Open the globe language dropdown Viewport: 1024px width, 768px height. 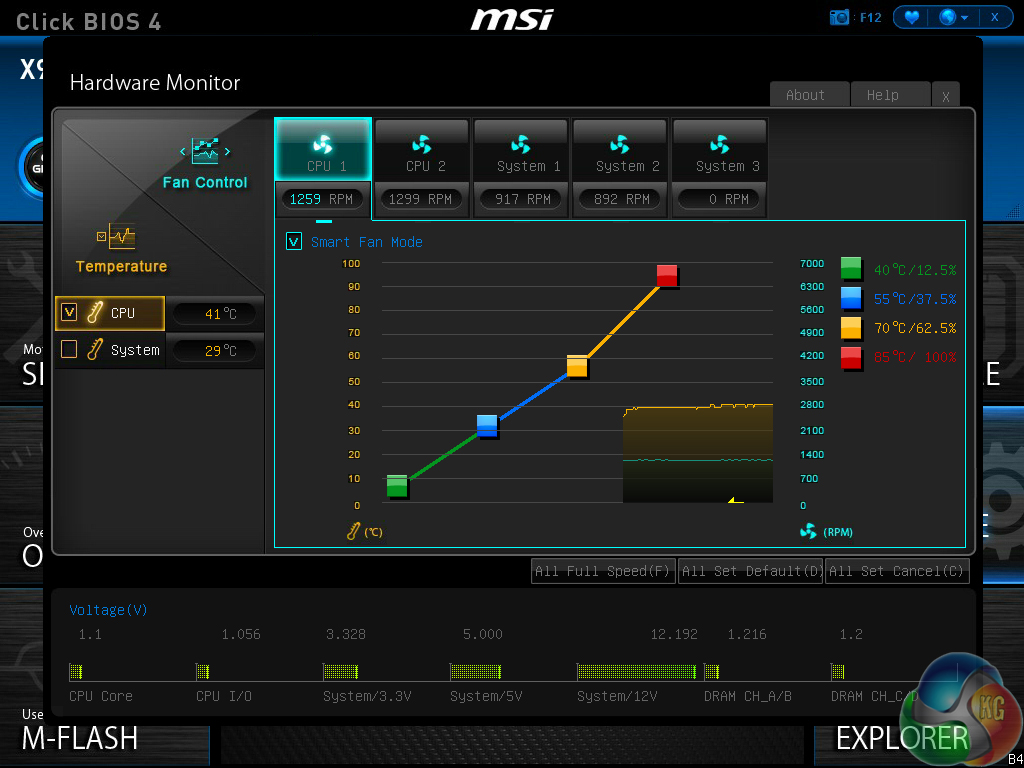point(953,18)
